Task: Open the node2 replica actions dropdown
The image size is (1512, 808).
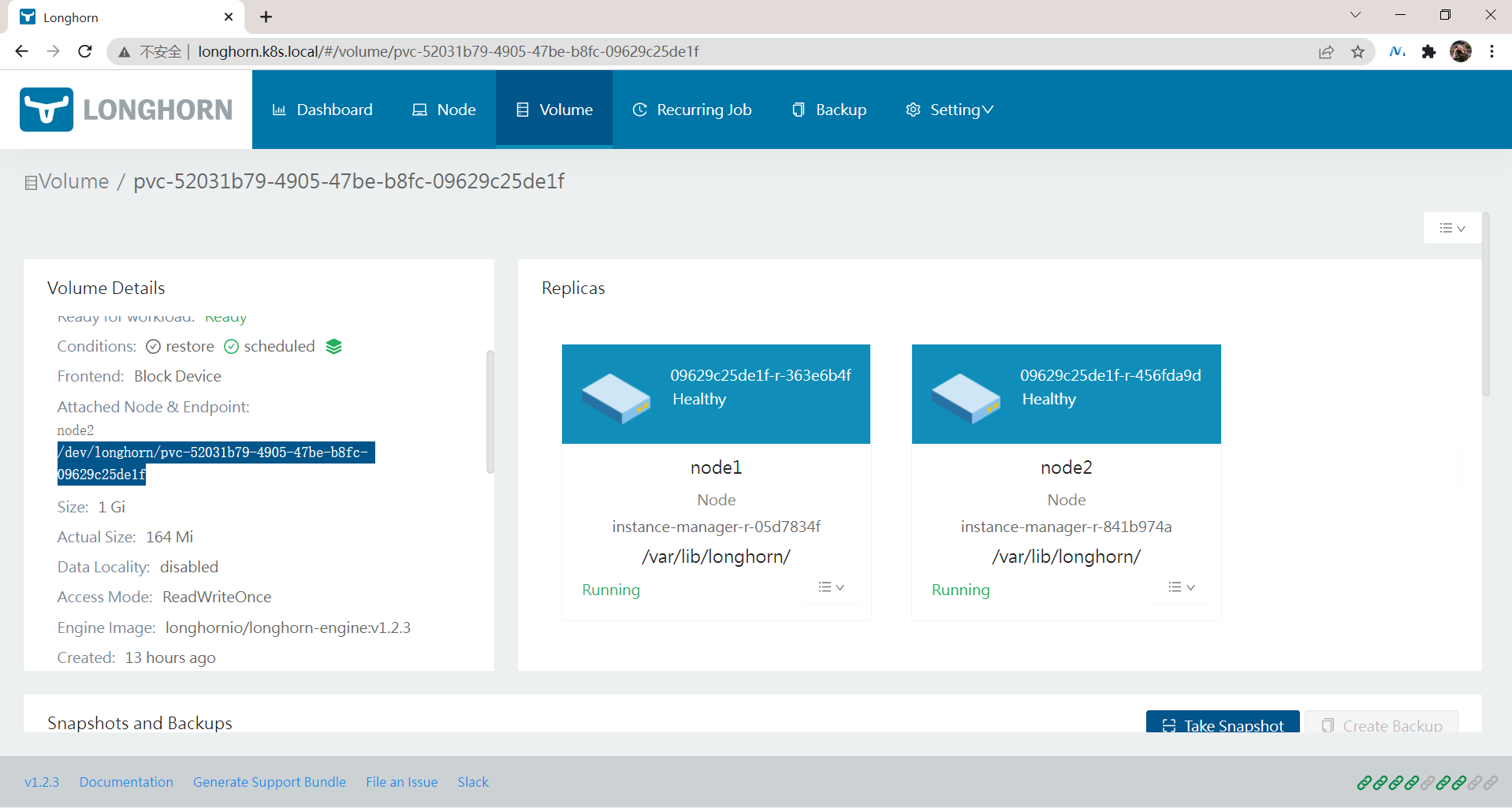Action: 1181,587
